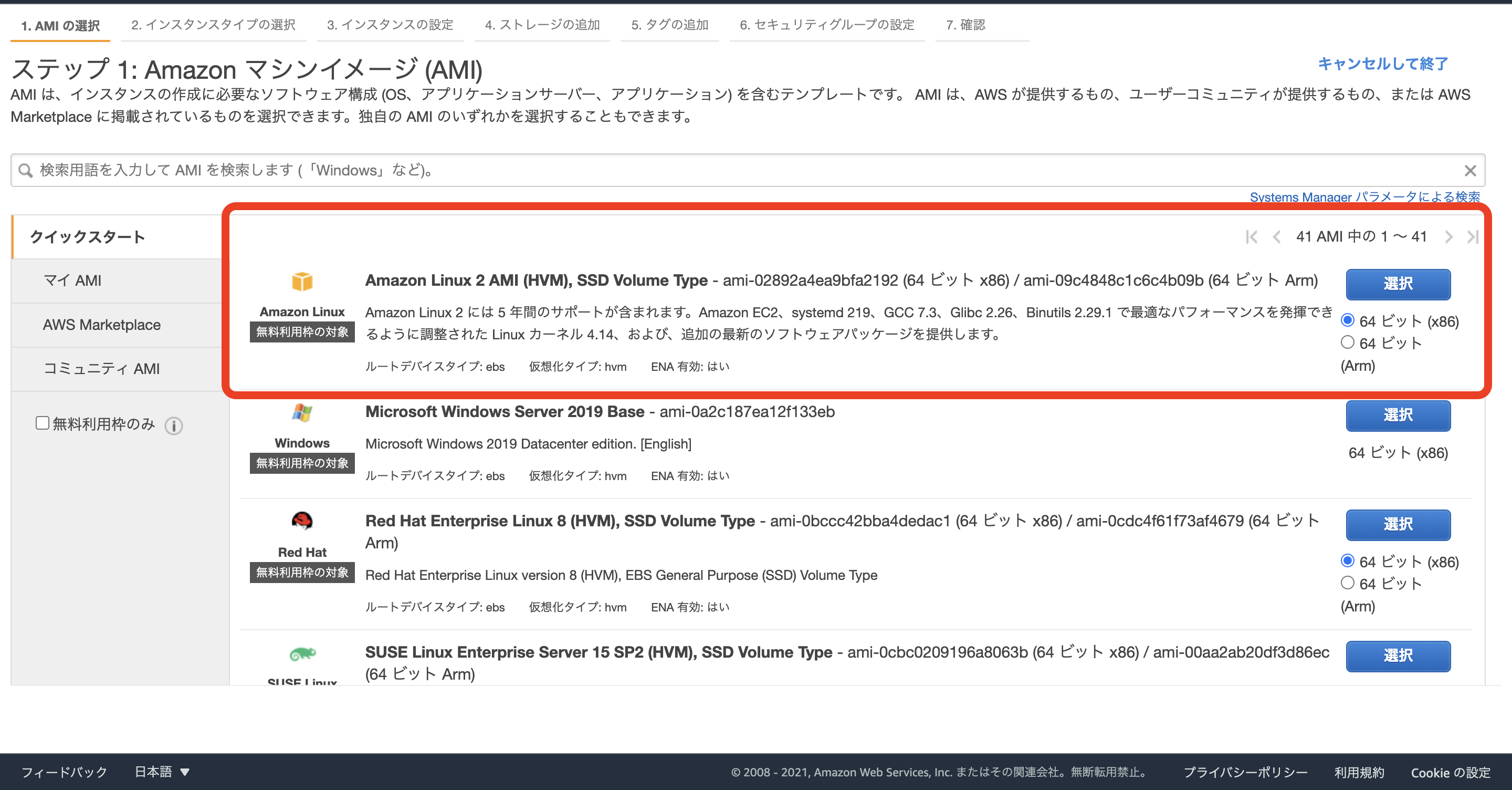The width and height of the screenshot is (1512, 790).
Task: Click the search magnifier icon
Action: point(25,170)
